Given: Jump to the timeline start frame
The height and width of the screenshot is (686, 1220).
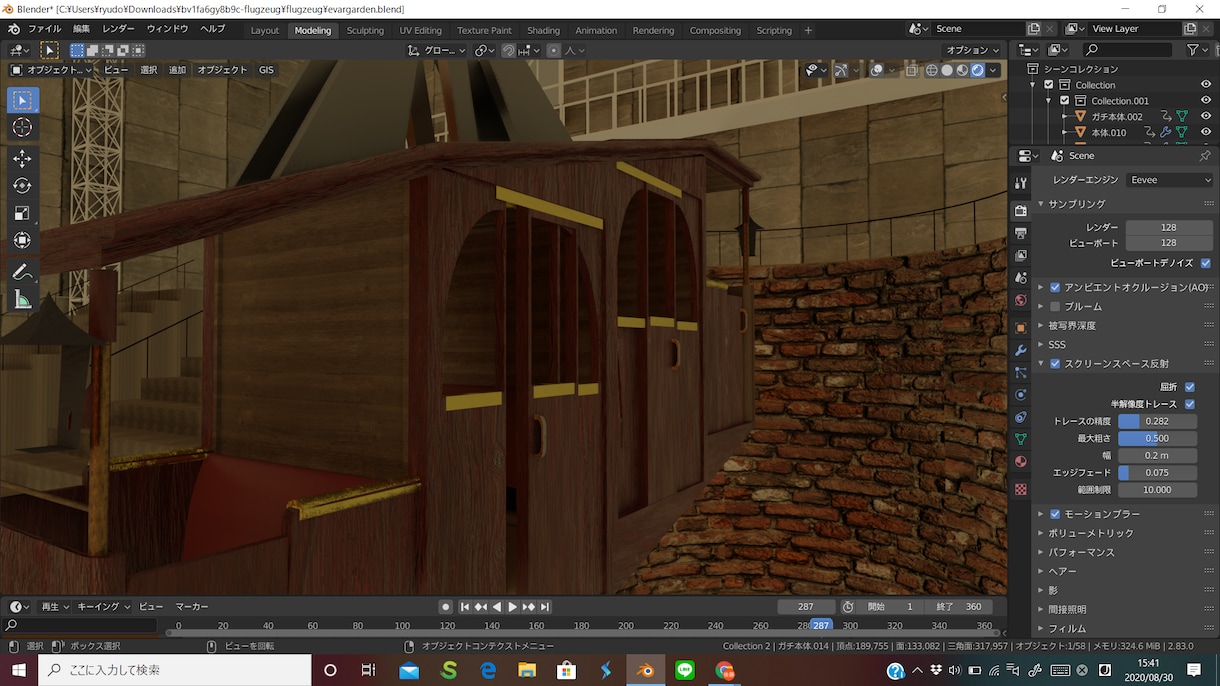Looking at the screenshot, I should tap(465, 607).
